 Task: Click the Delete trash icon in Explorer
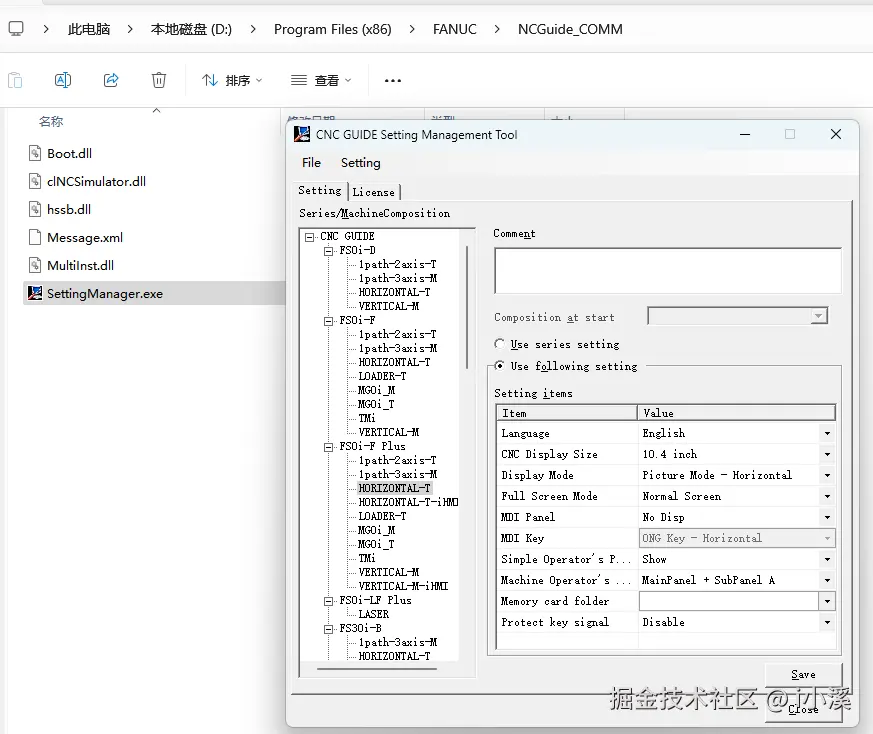coord(159,80)
